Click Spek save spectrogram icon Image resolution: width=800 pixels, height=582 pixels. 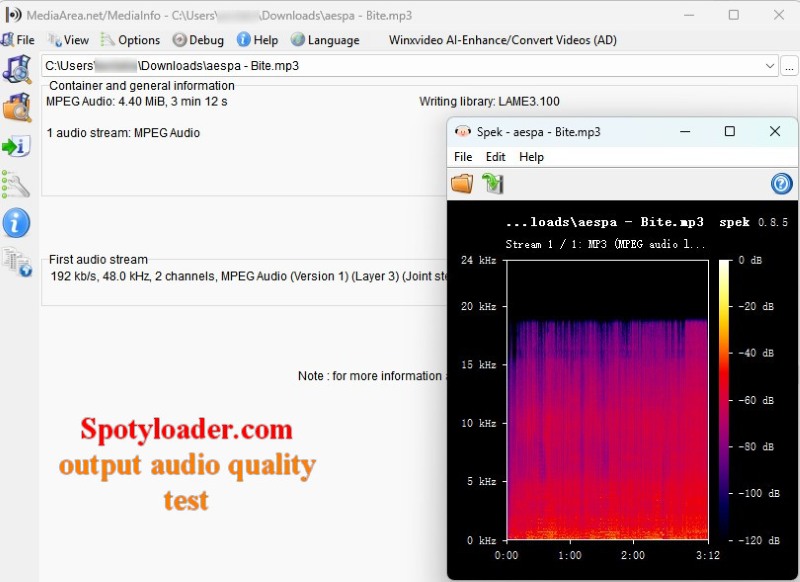click(493, 184)
